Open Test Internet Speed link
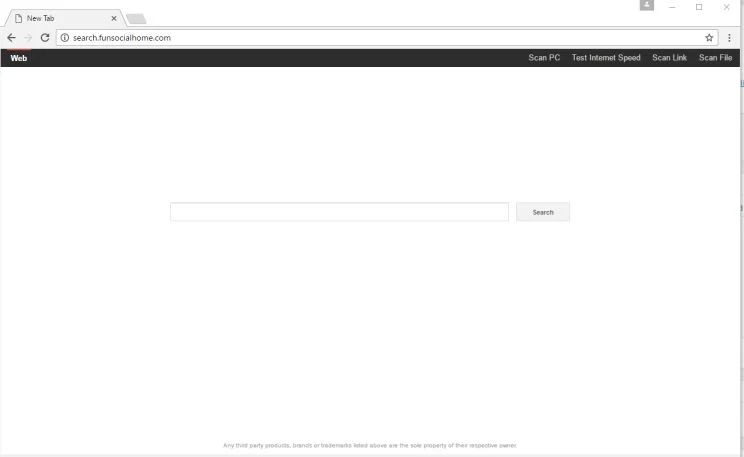 (606, 57)
